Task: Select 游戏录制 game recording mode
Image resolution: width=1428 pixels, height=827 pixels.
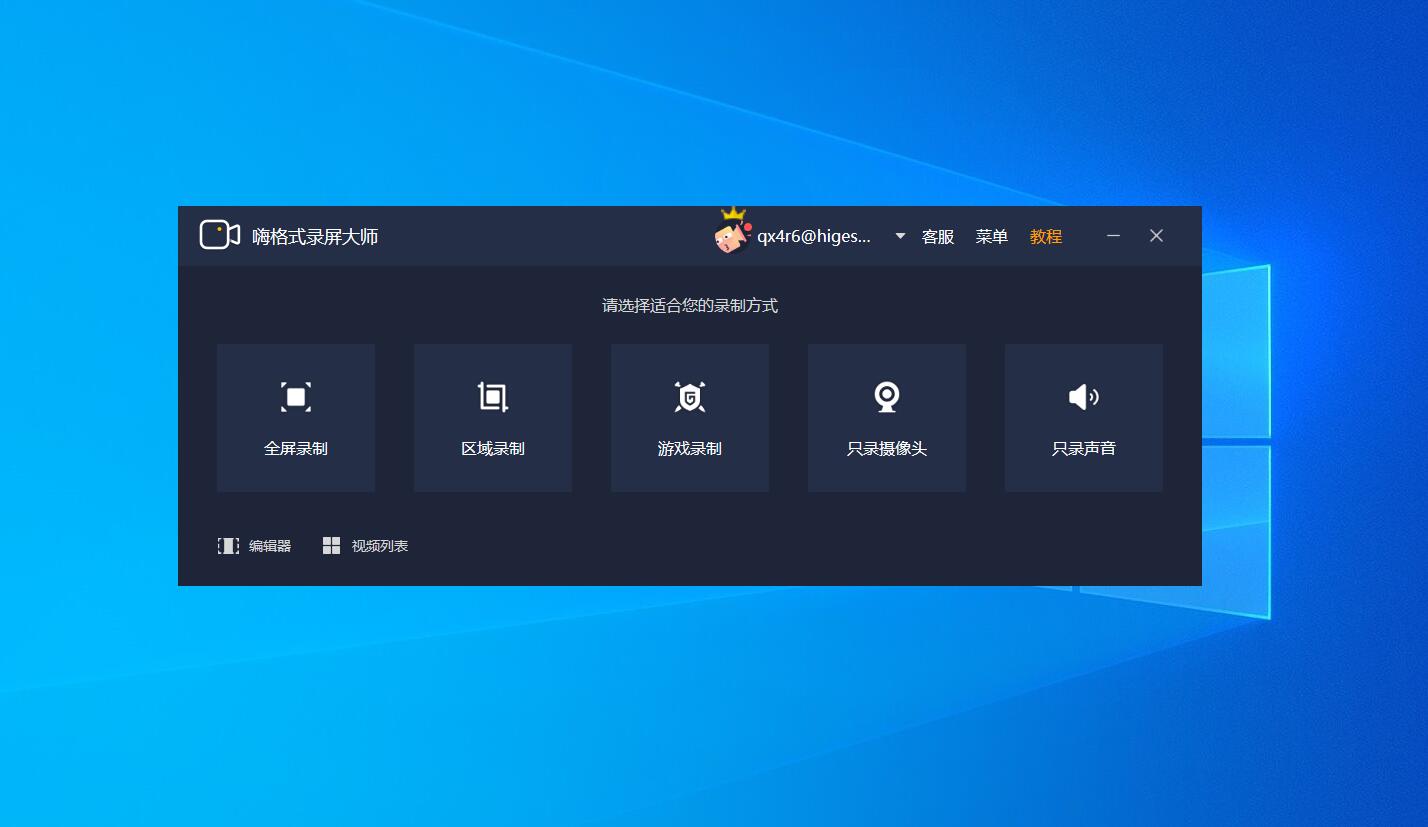Action: 690,418
